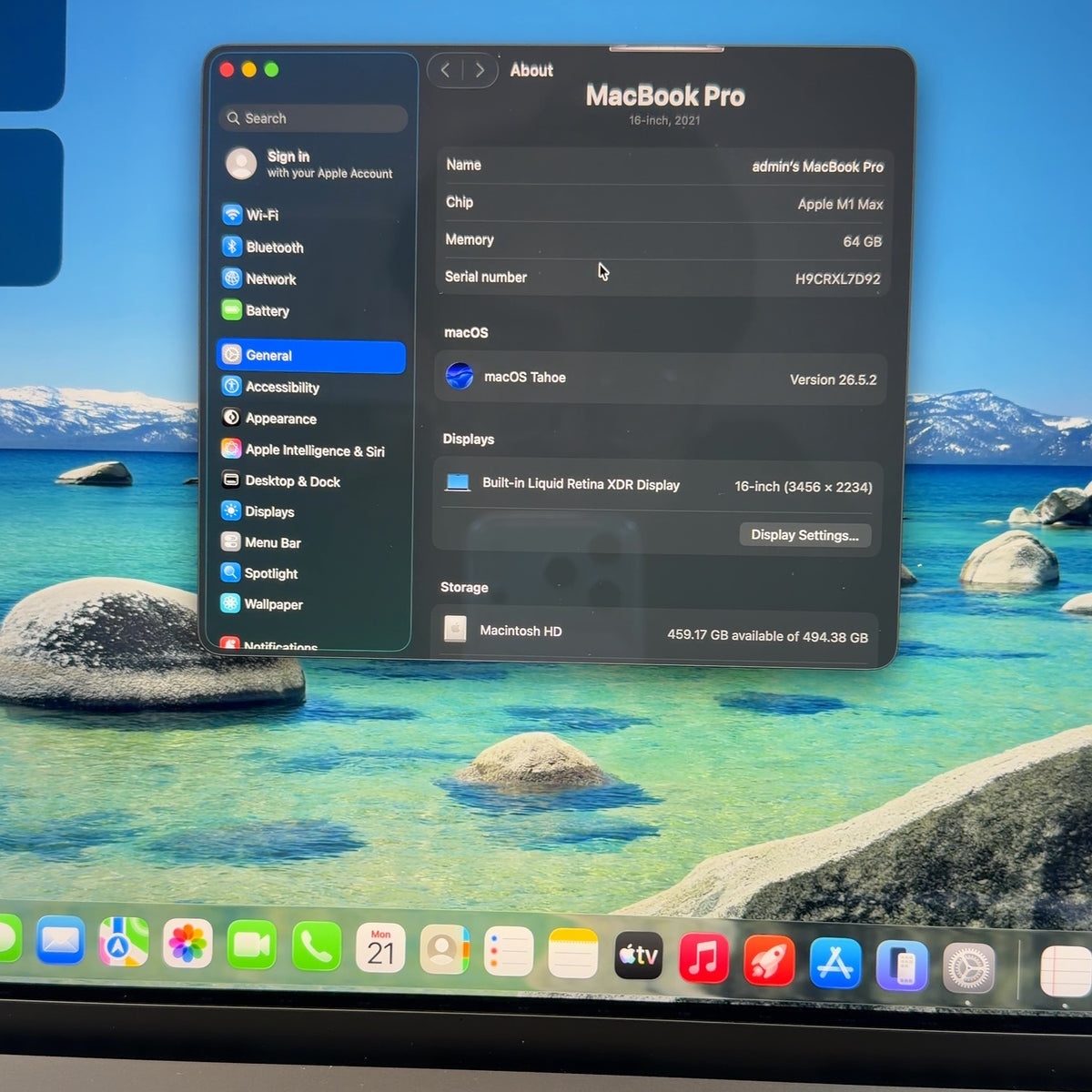Open Apple TV from the Dock

[639, 956]
